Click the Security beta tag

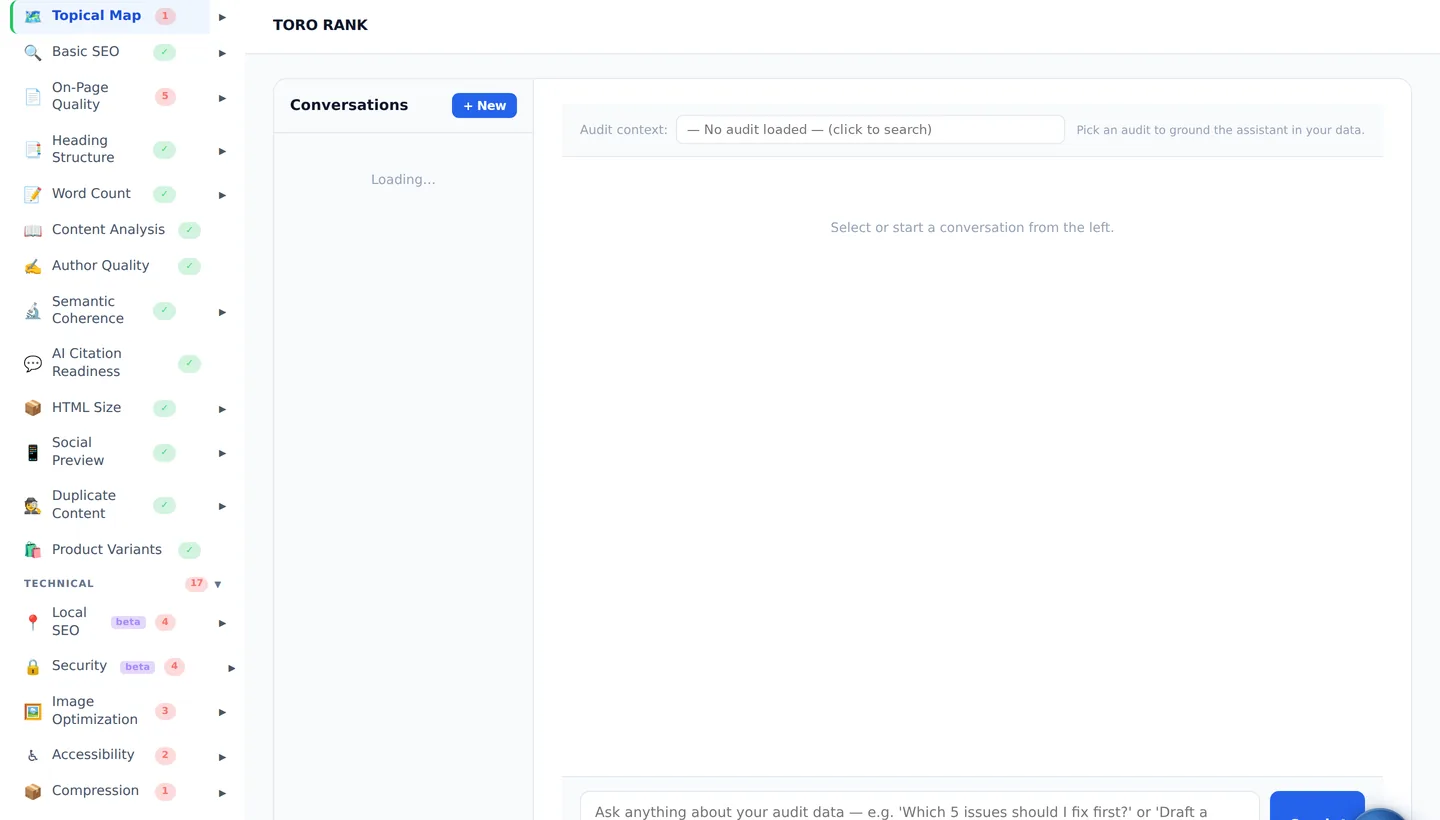point(137,667)
